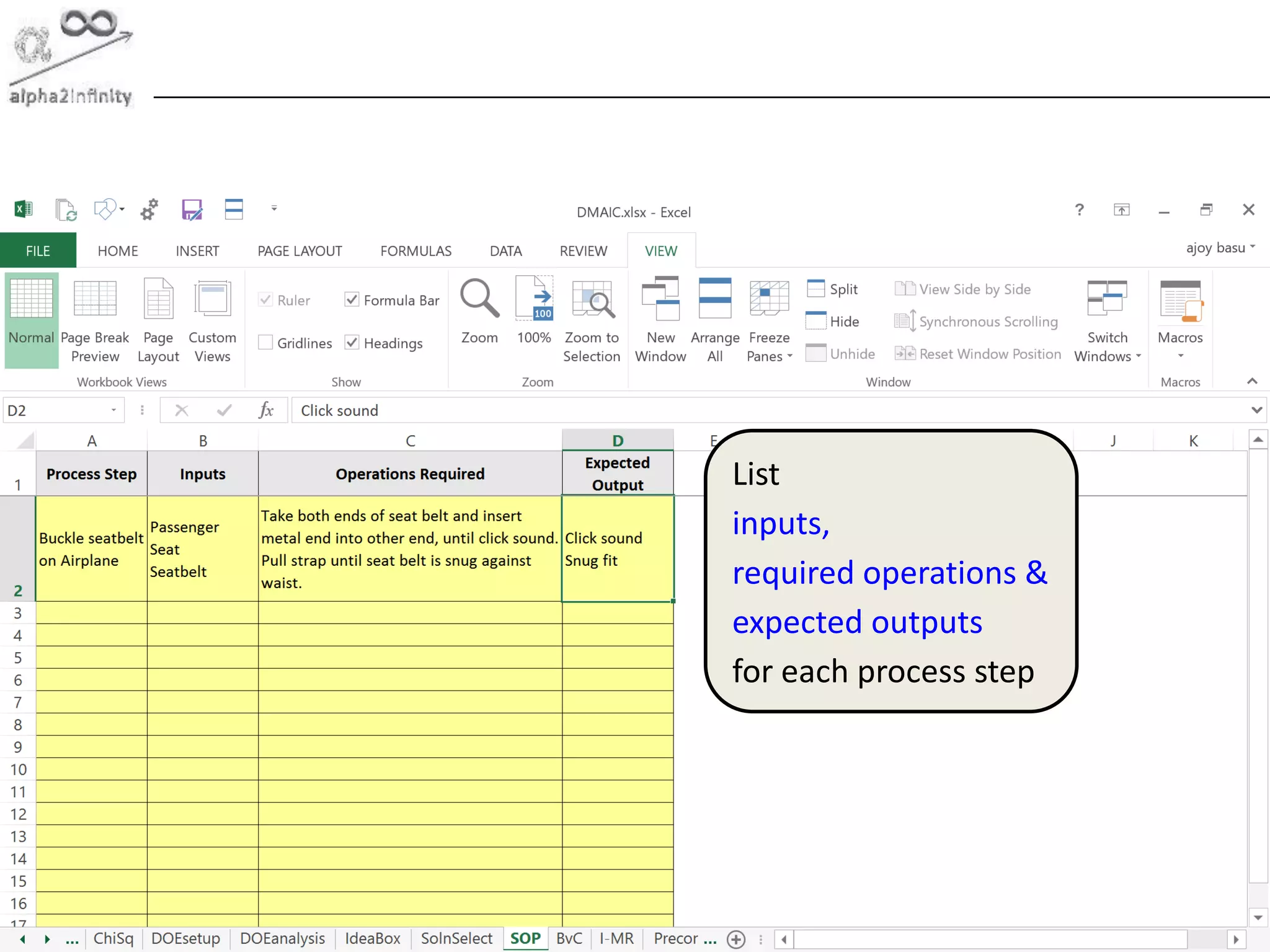Click vertical scrollbar up arrow
The height and width of the screenshot is (952, 1270).
coord(1258,440)
